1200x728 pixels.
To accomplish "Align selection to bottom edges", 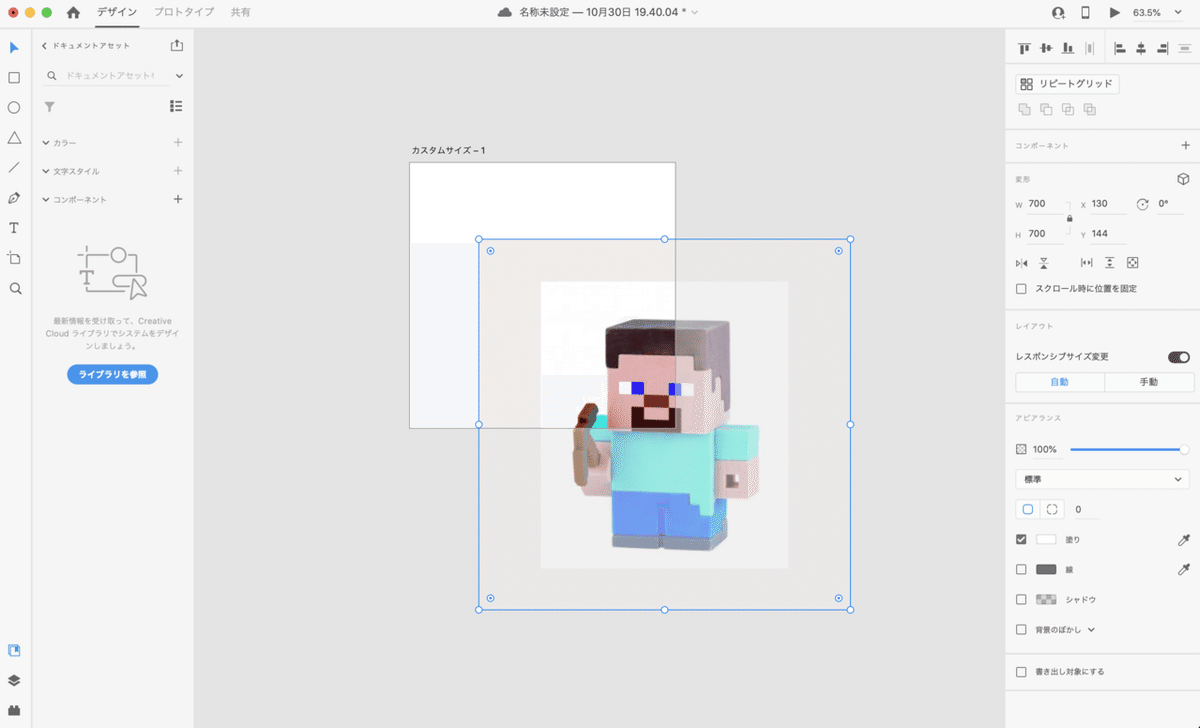I will point(1068,48).
